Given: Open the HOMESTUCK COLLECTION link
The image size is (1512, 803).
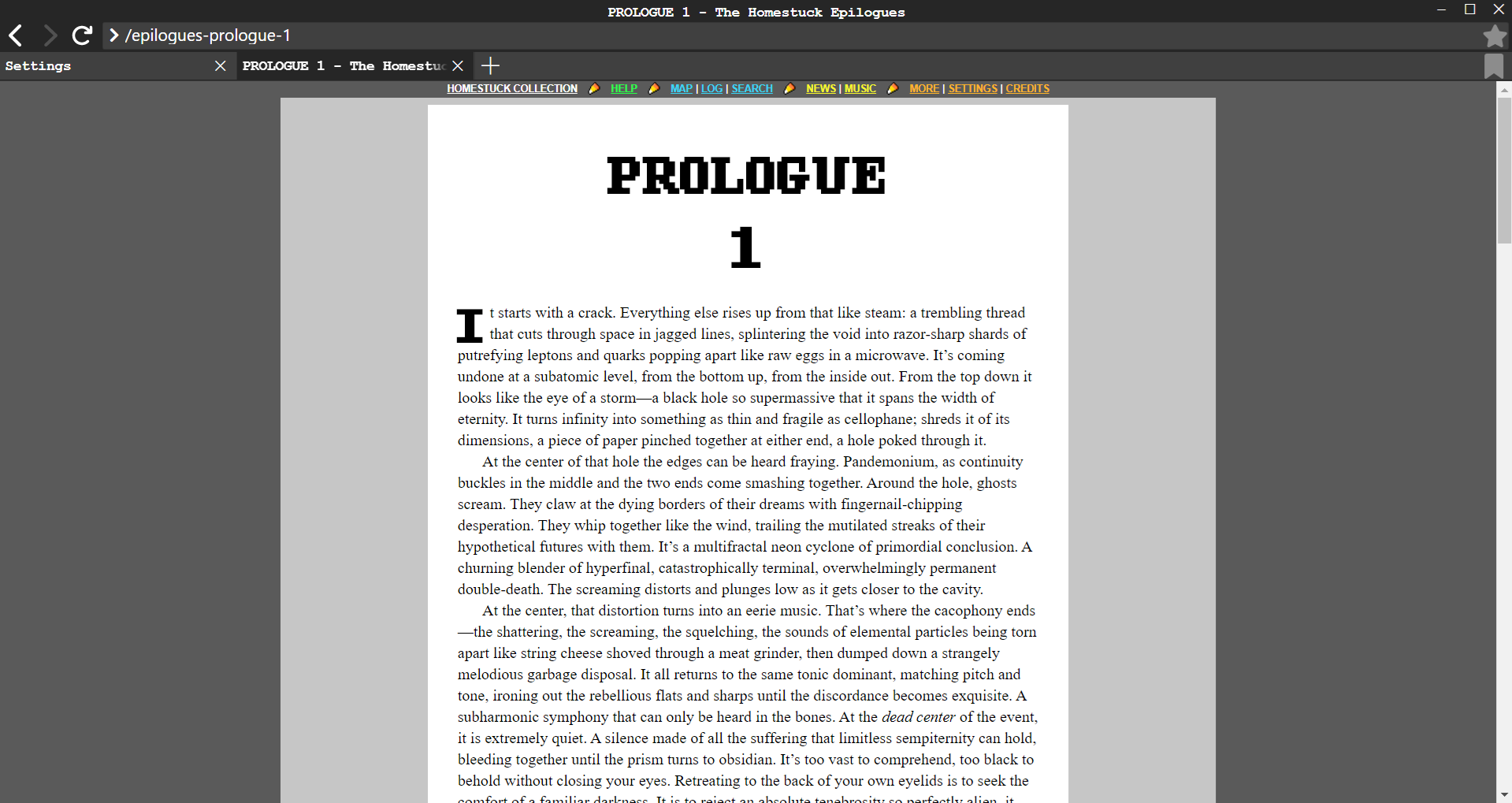Looking at the screenshot, I should coord(512,89).
